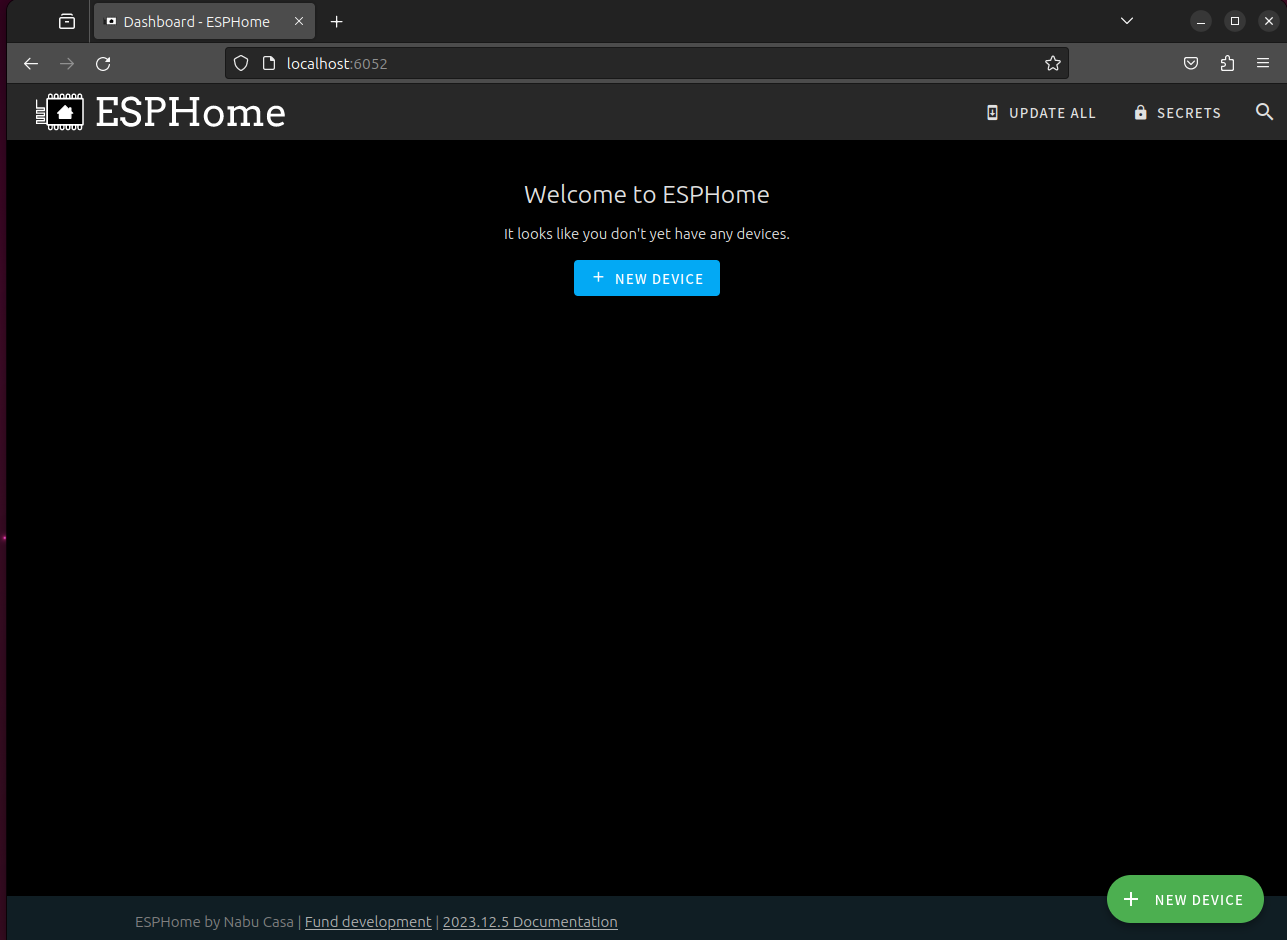The image size is (1287, 940).
Task: Click the browser forward arrow
Action: (67, 63)
